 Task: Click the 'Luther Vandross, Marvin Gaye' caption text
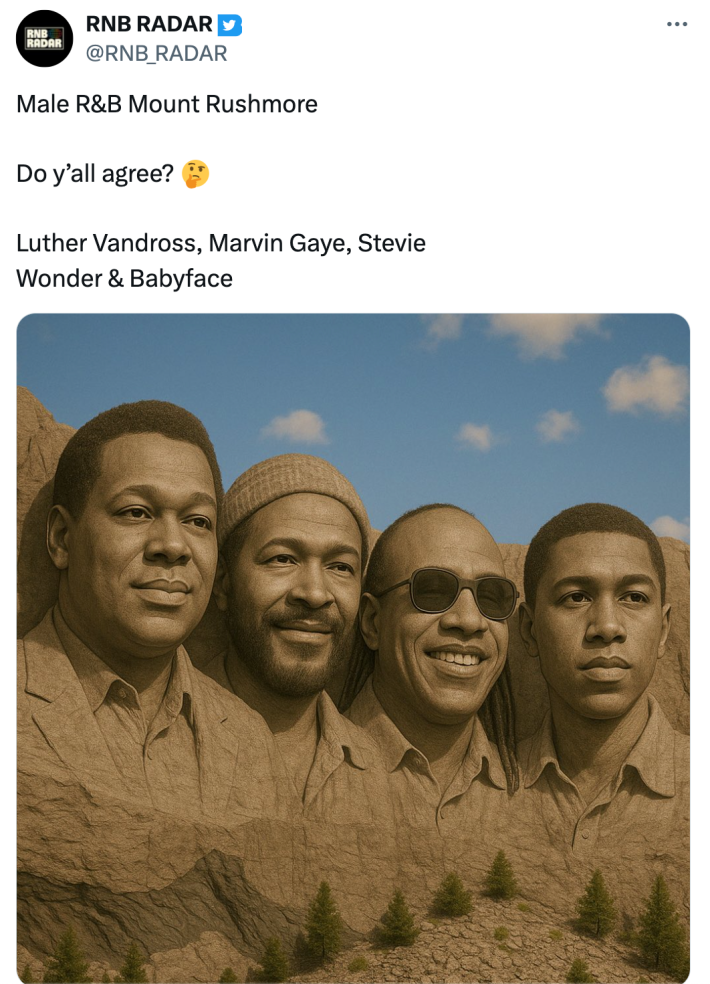[x=220, y=242]
